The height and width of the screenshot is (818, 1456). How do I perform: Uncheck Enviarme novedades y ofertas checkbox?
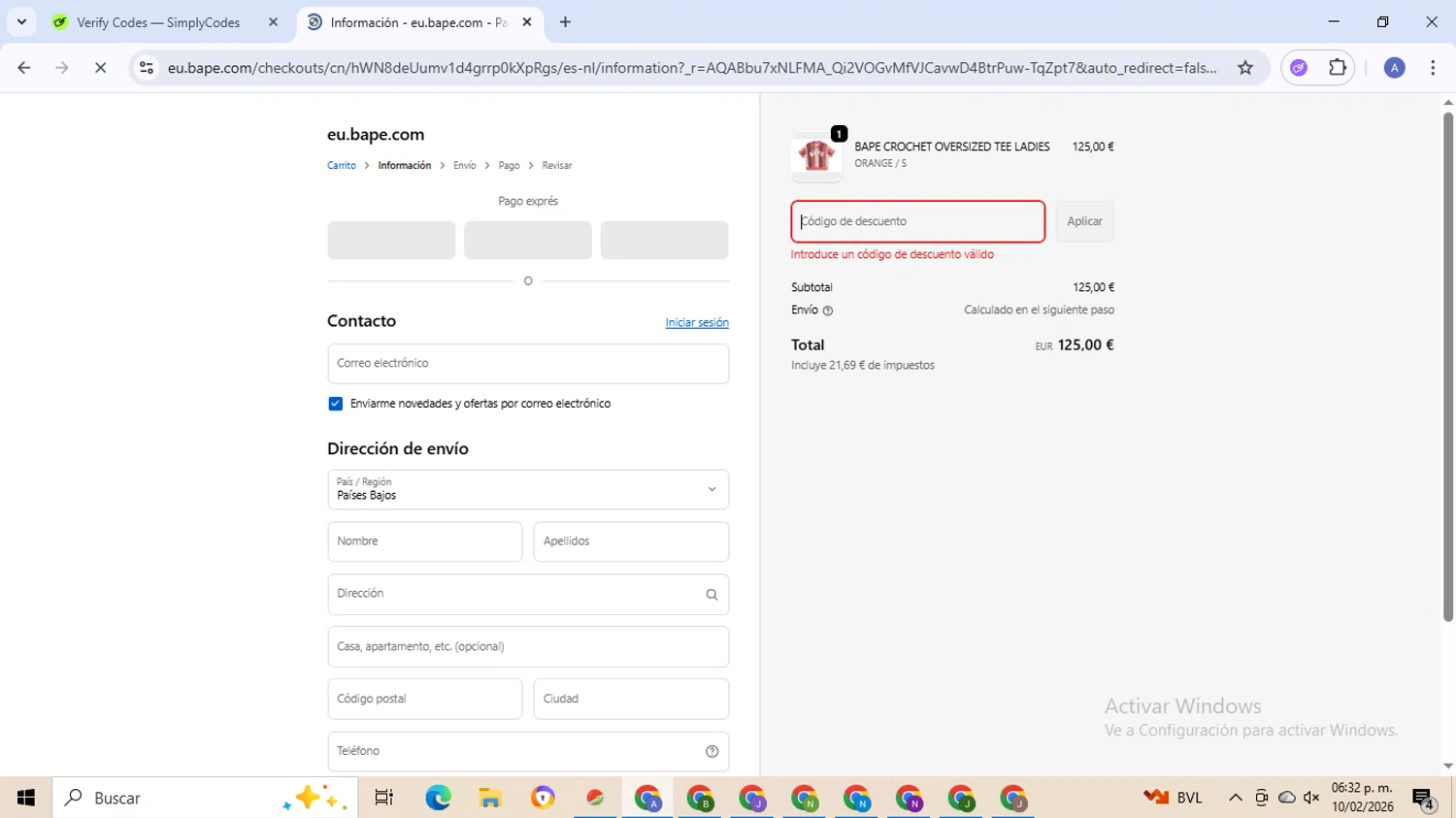click(x=336, y=404)
